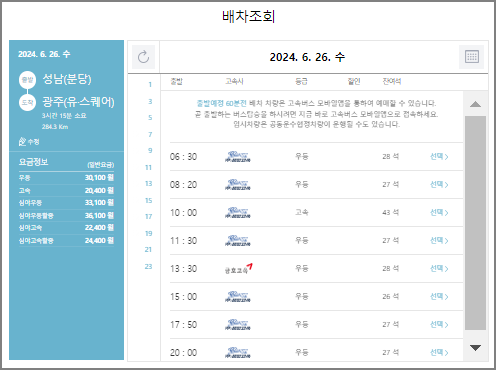Click the 등급 column header
This screenshot has height=370, width=496.
click(301, 81)
